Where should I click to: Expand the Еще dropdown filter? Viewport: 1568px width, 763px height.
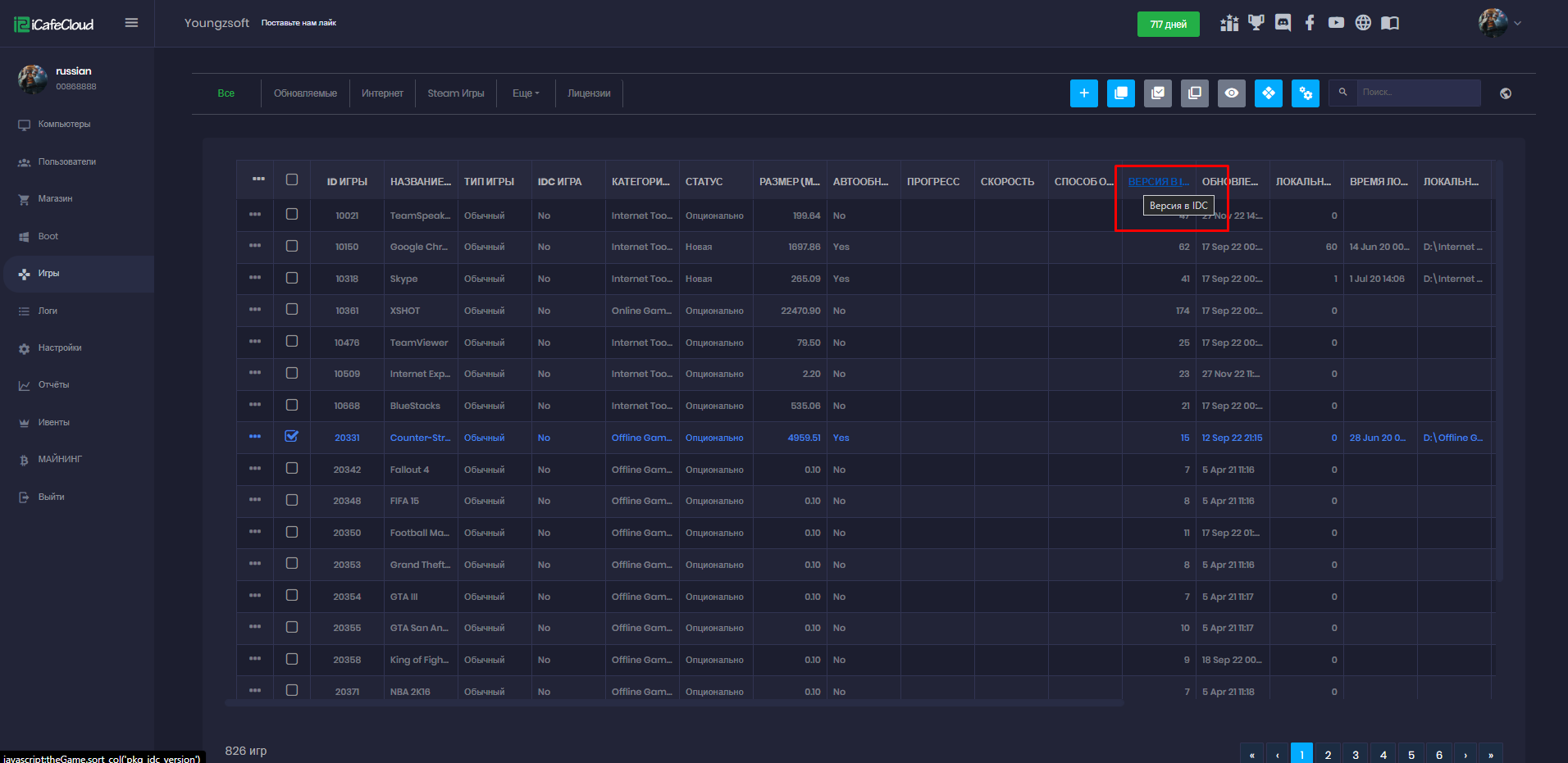coord(526,93)
